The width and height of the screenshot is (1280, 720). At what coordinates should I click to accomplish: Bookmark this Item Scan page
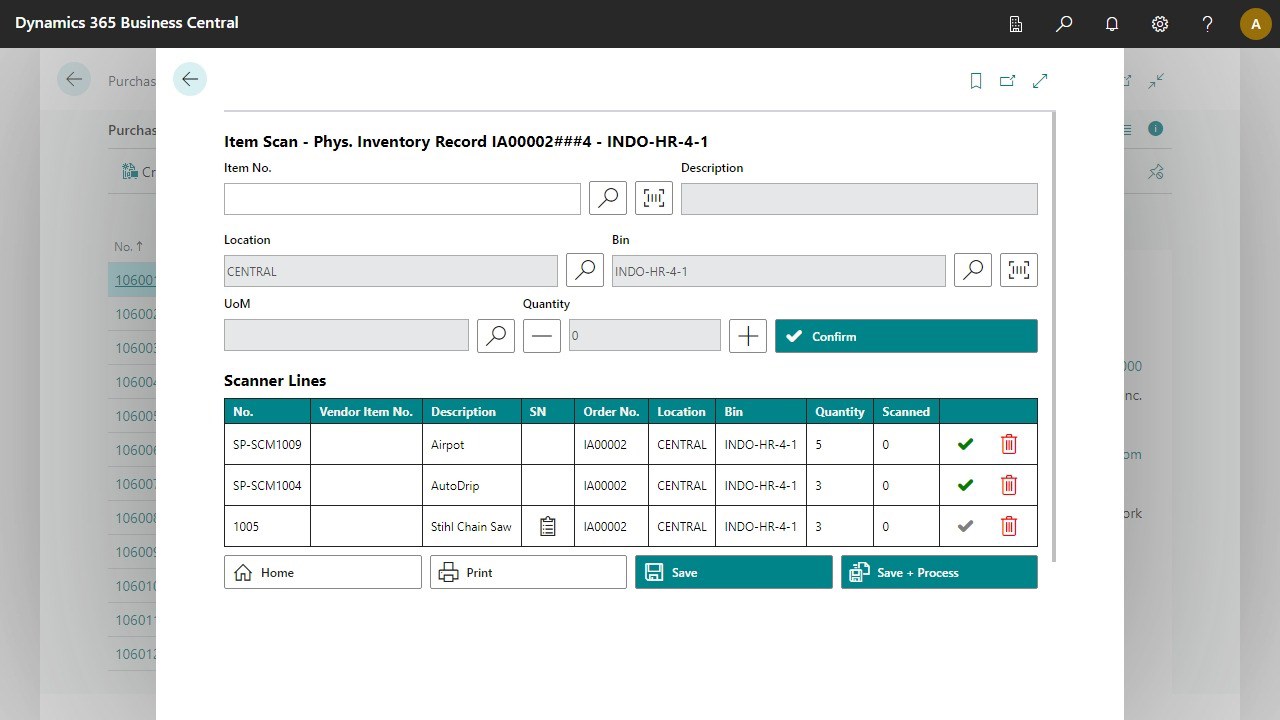click(x=975, y=80)
